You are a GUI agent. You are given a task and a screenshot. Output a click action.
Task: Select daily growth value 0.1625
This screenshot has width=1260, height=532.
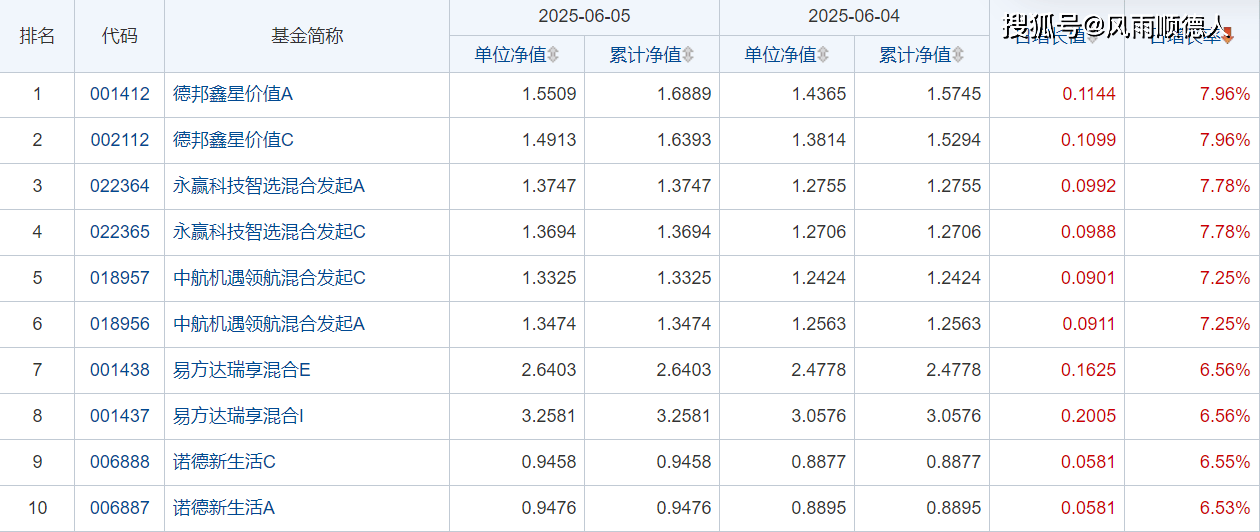(x=1089, y=370)
